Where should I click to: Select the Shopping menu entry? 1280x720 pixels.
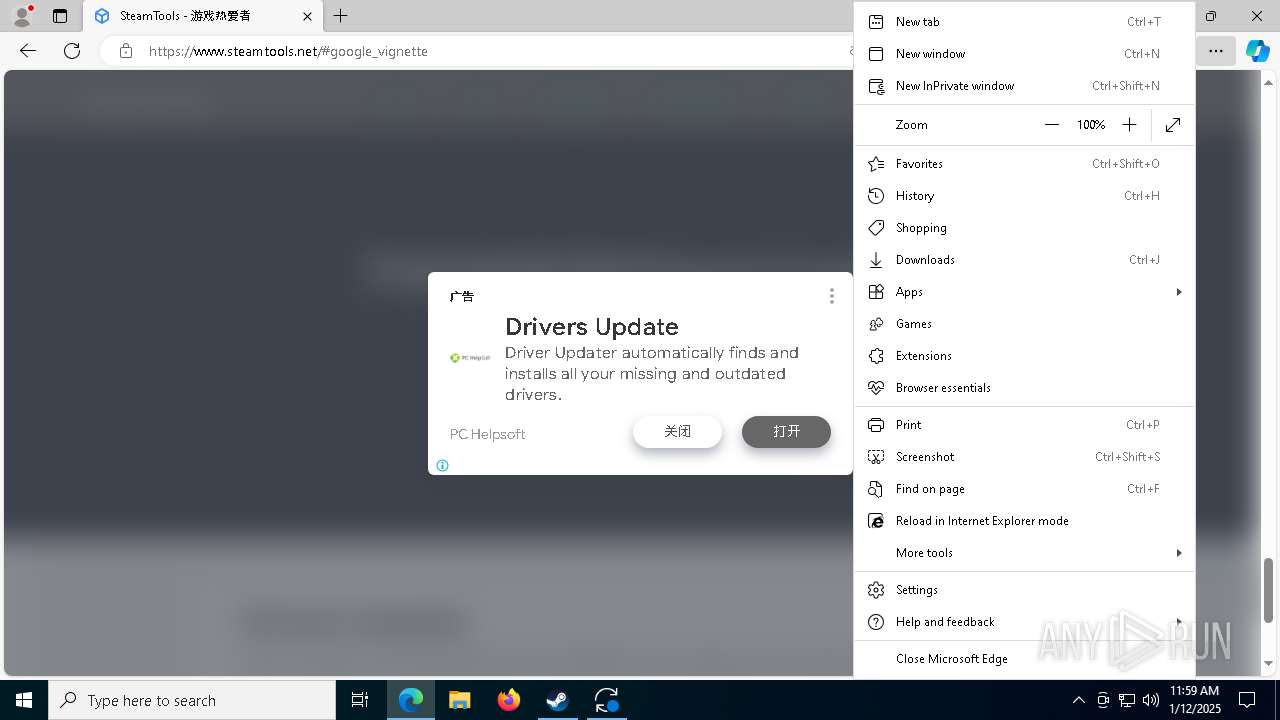pyautogui.click(x=1025, y=228)
